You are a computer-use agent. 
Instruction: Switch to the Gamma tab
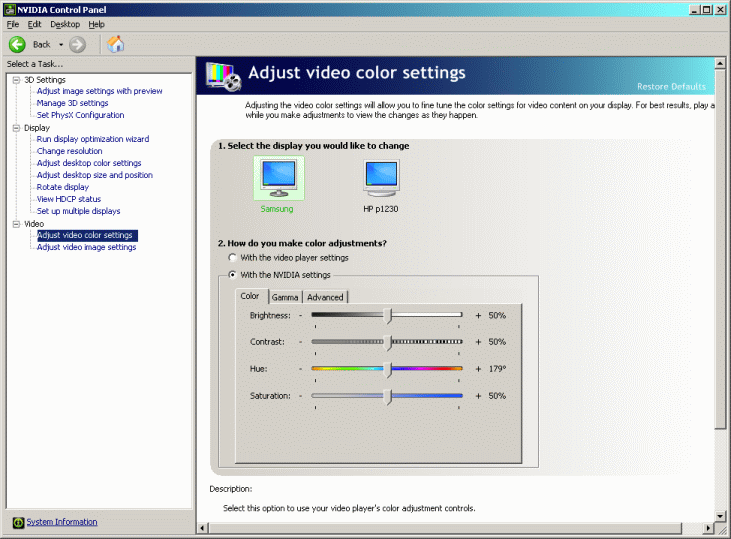pos(285,297)
